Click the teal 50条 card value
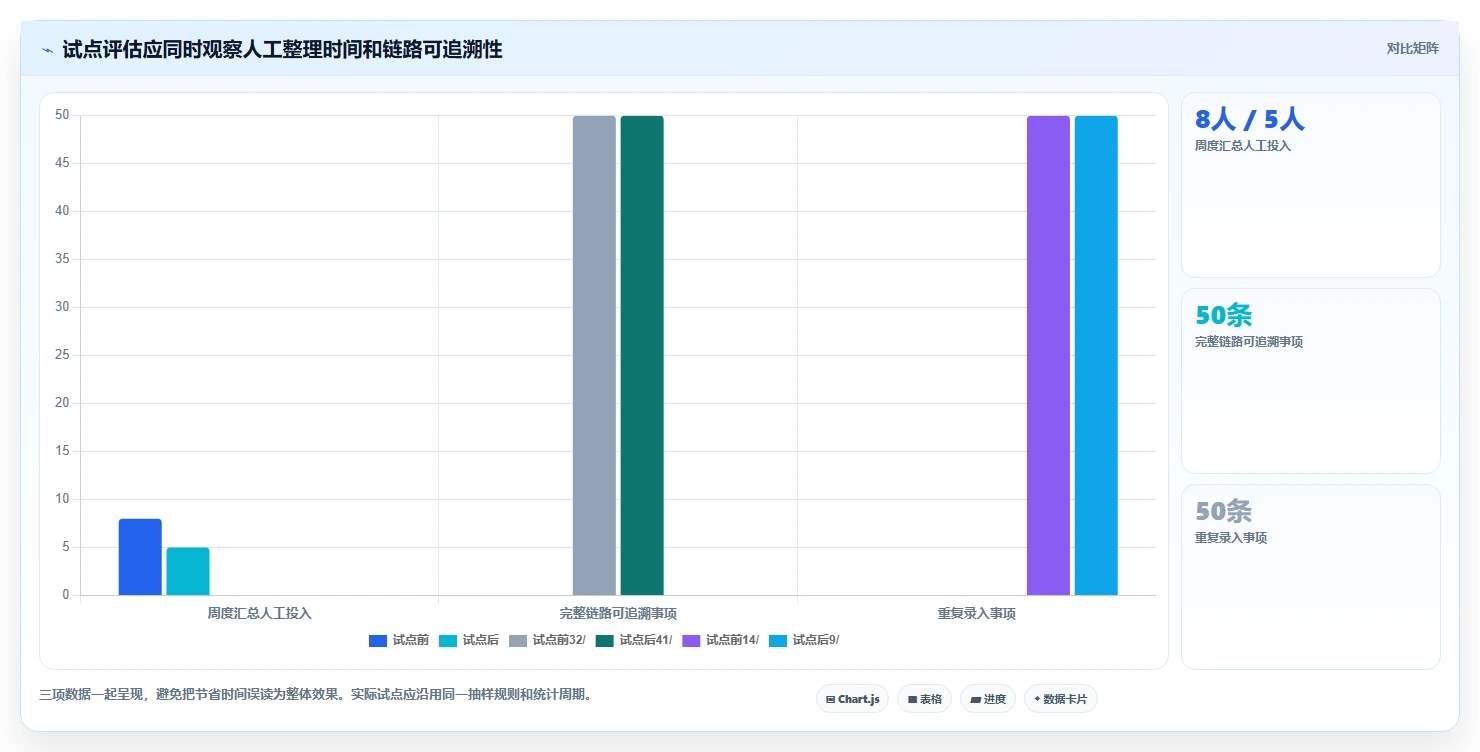 (x=1224, y=316)
